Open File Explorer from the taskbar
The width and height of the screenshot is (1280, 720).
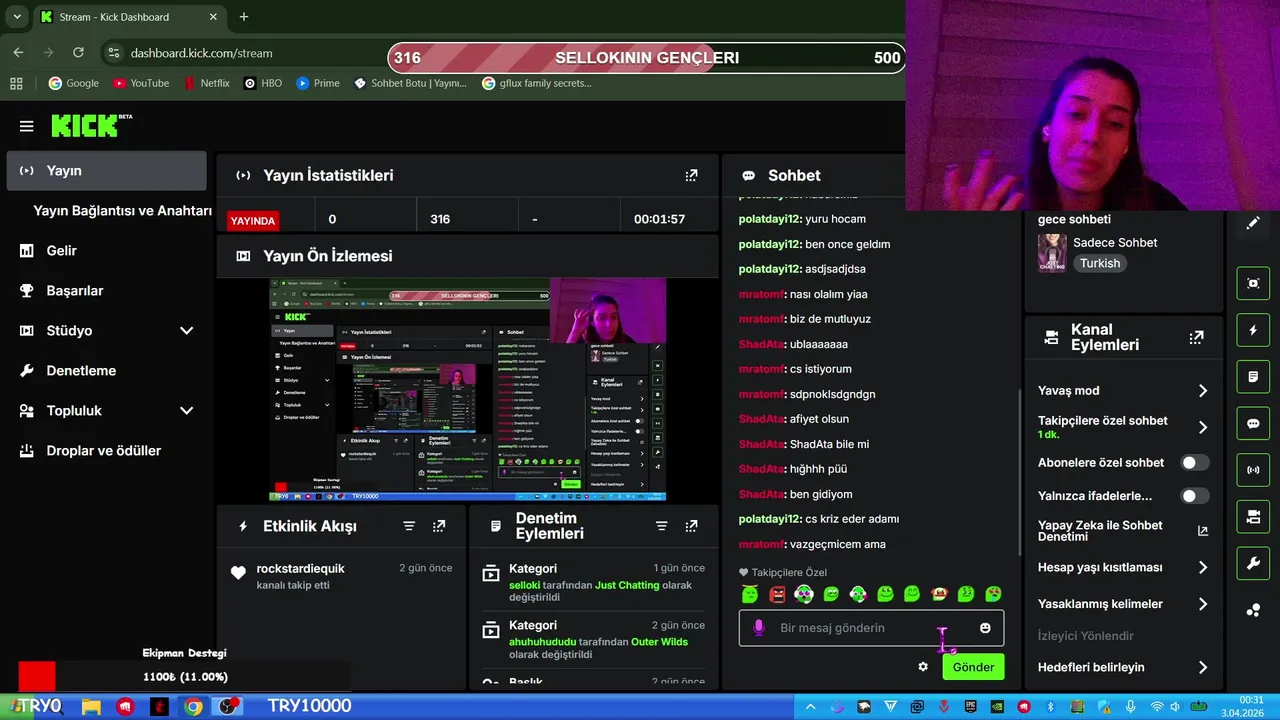tap(91, 707)
